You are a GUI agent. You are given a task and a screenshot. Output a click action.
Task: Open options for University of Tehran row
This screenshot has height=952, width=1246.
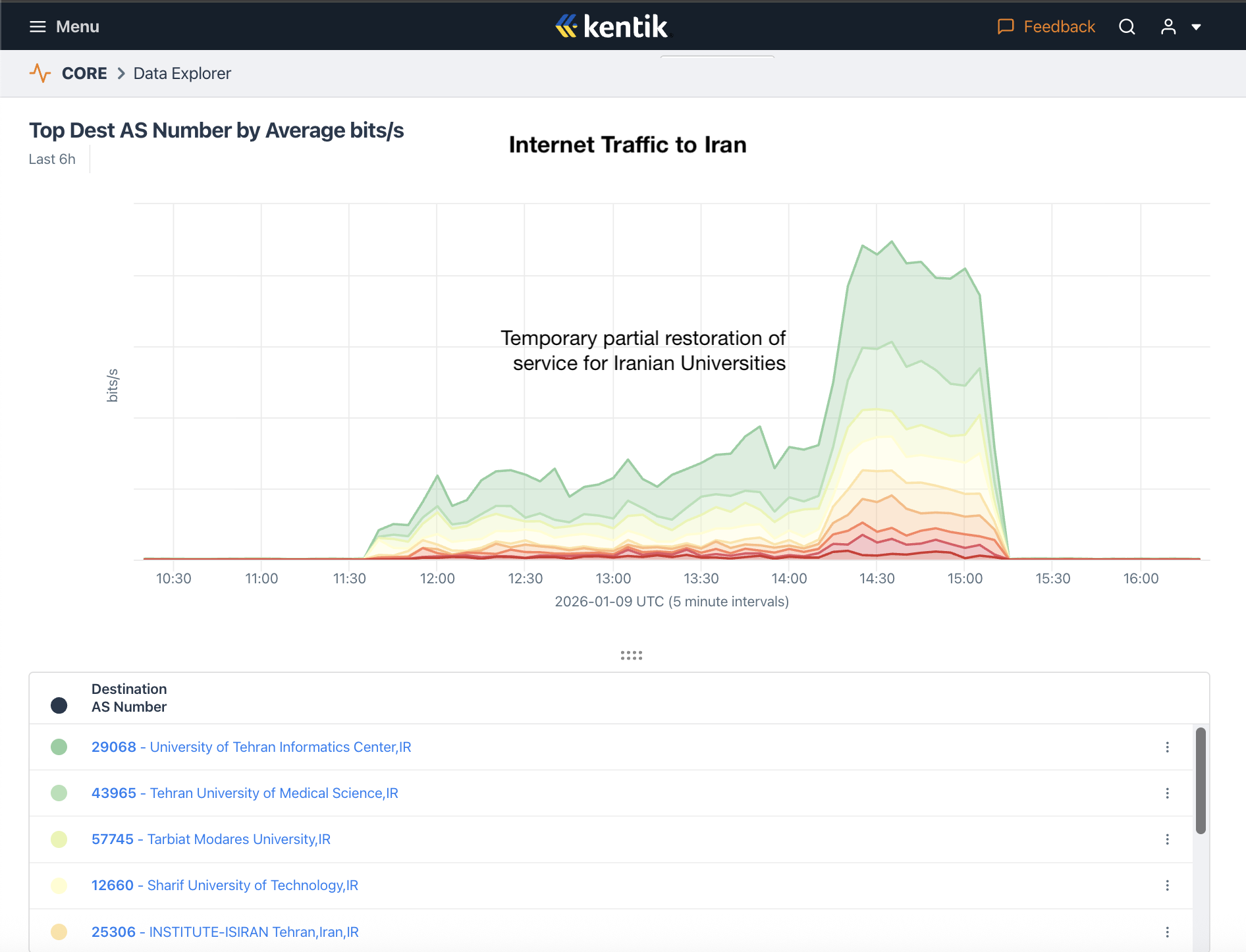pos(1167,747)
